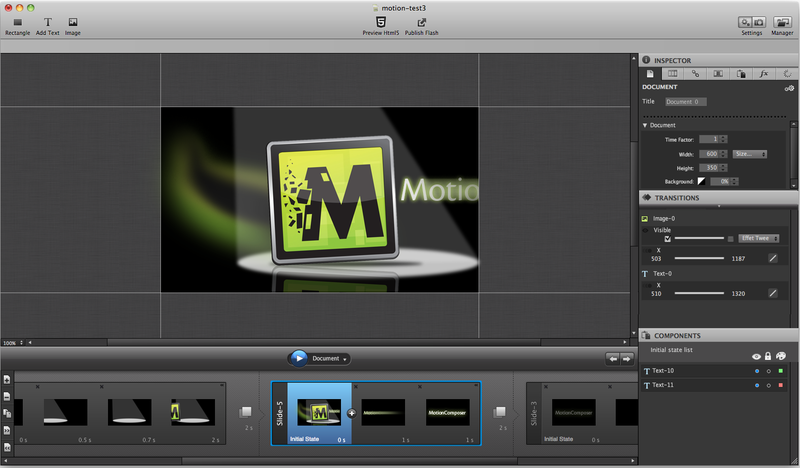Toggle lock dot for Text-10

pos(769,371)
